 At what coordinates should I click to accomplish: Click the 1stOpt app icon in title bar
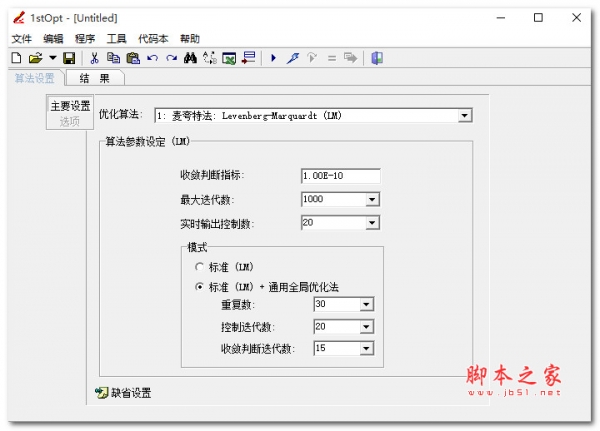(x=19, y=18)
